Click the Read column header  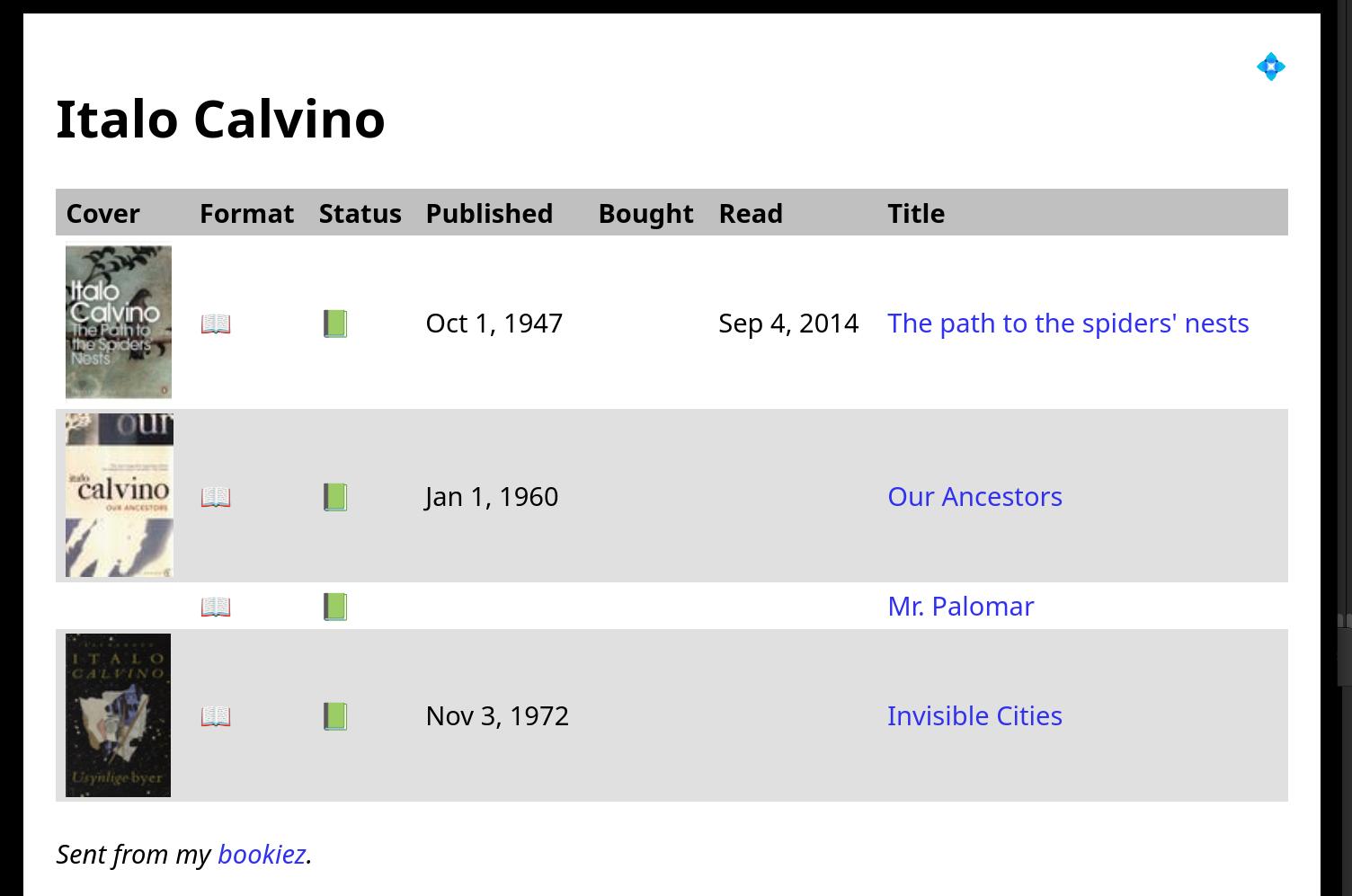point(751,213)
